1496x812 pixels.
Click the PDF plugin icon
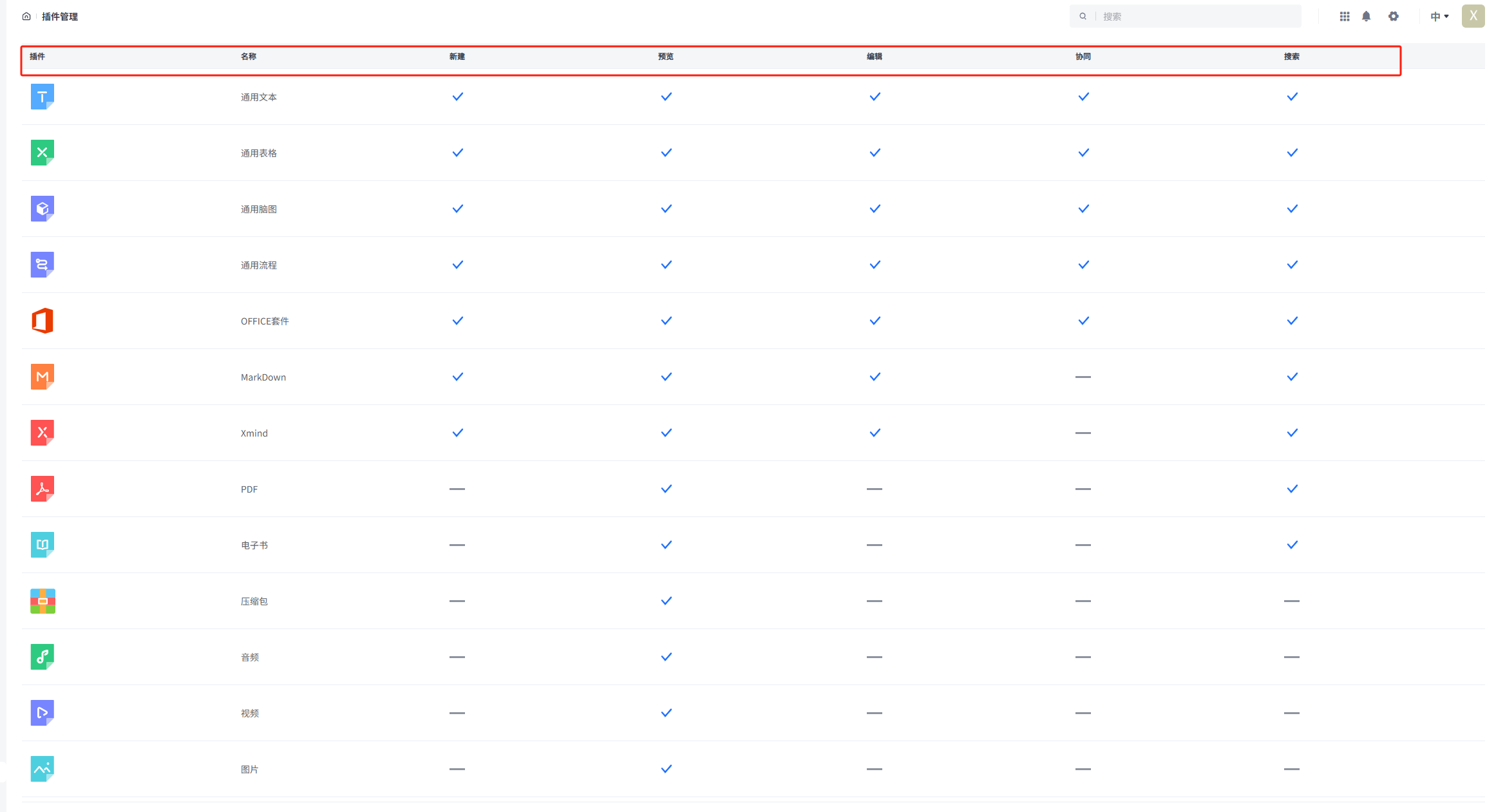tap(43, 489)
